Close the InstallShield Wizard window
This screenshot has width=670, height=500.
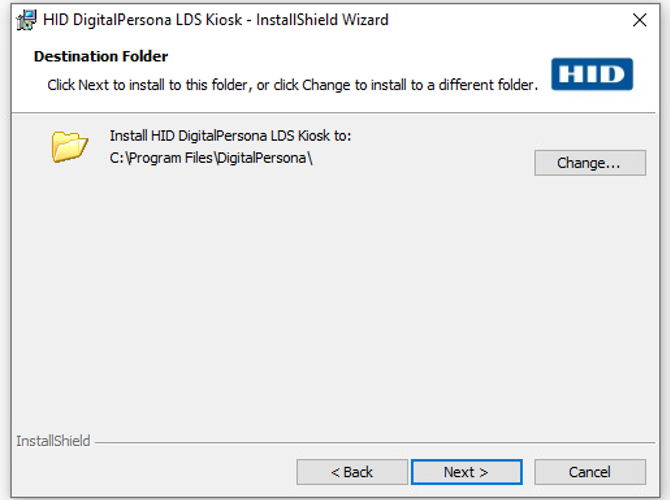pyautogui.click(x=640, y=20)
